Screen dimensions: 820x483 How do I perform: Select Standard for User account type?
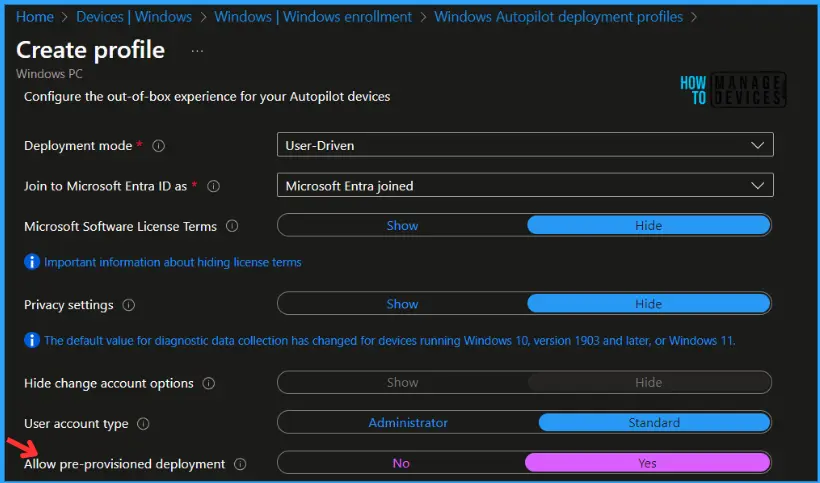pos(654,422)
